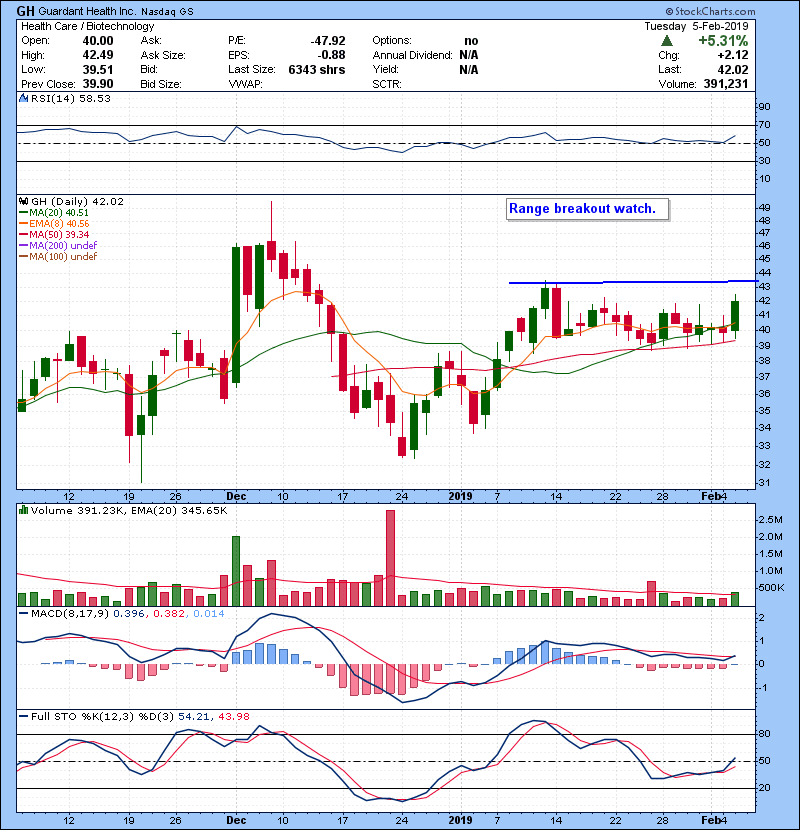Image resolution: width=800 pixels, height=830 pixels.
Task: Click the stochastic %K value 54.21
Action: (x=193, y=716)
